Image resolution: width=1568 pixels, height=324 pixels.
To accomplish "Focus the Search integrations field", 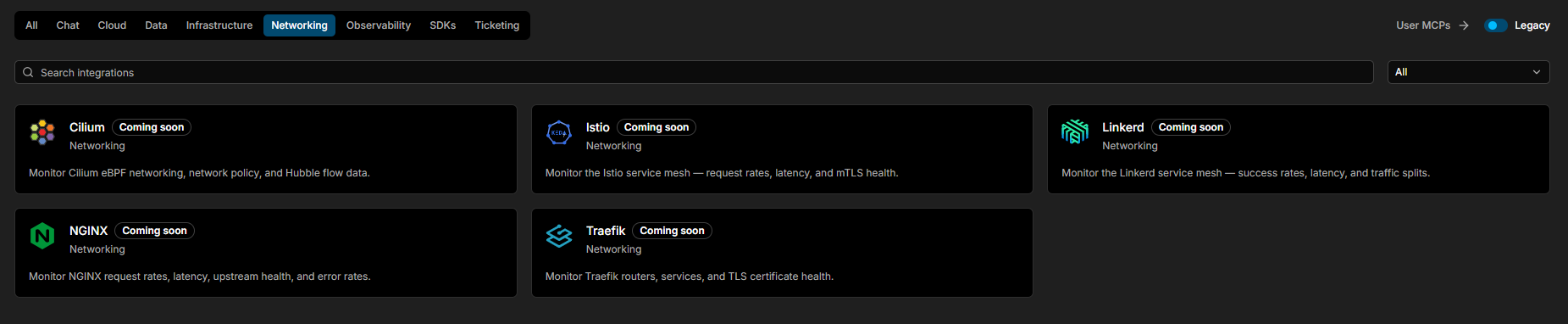I will 694,72.
